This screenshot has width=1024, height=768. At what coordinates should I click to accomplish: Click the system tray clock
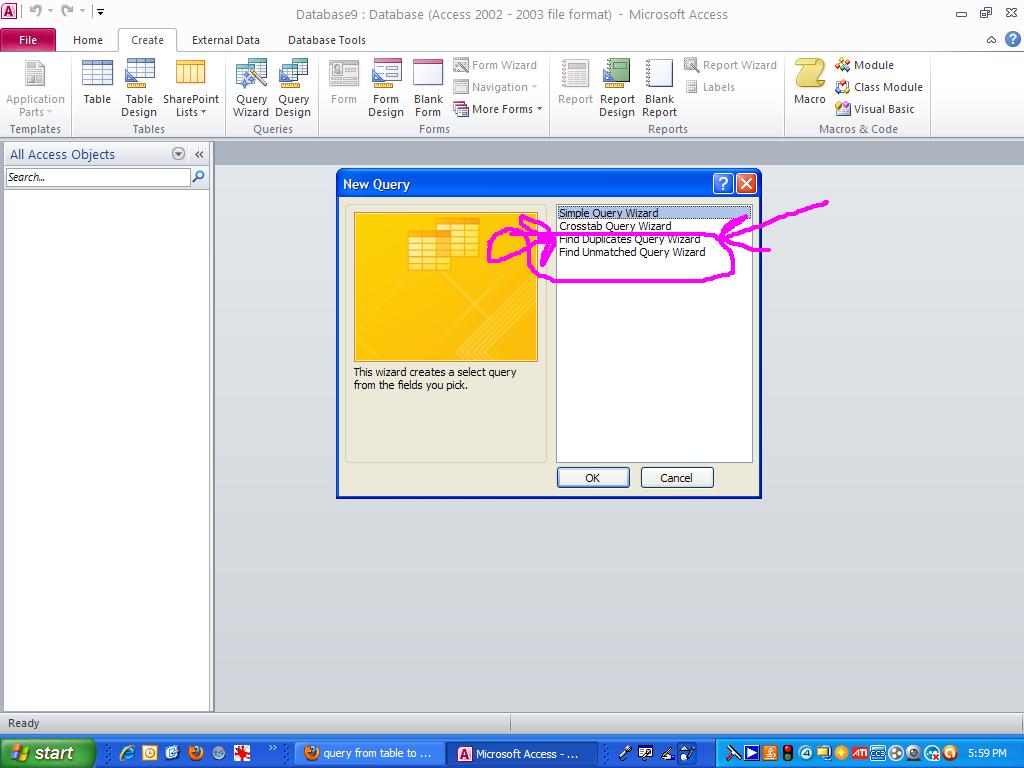987,753
